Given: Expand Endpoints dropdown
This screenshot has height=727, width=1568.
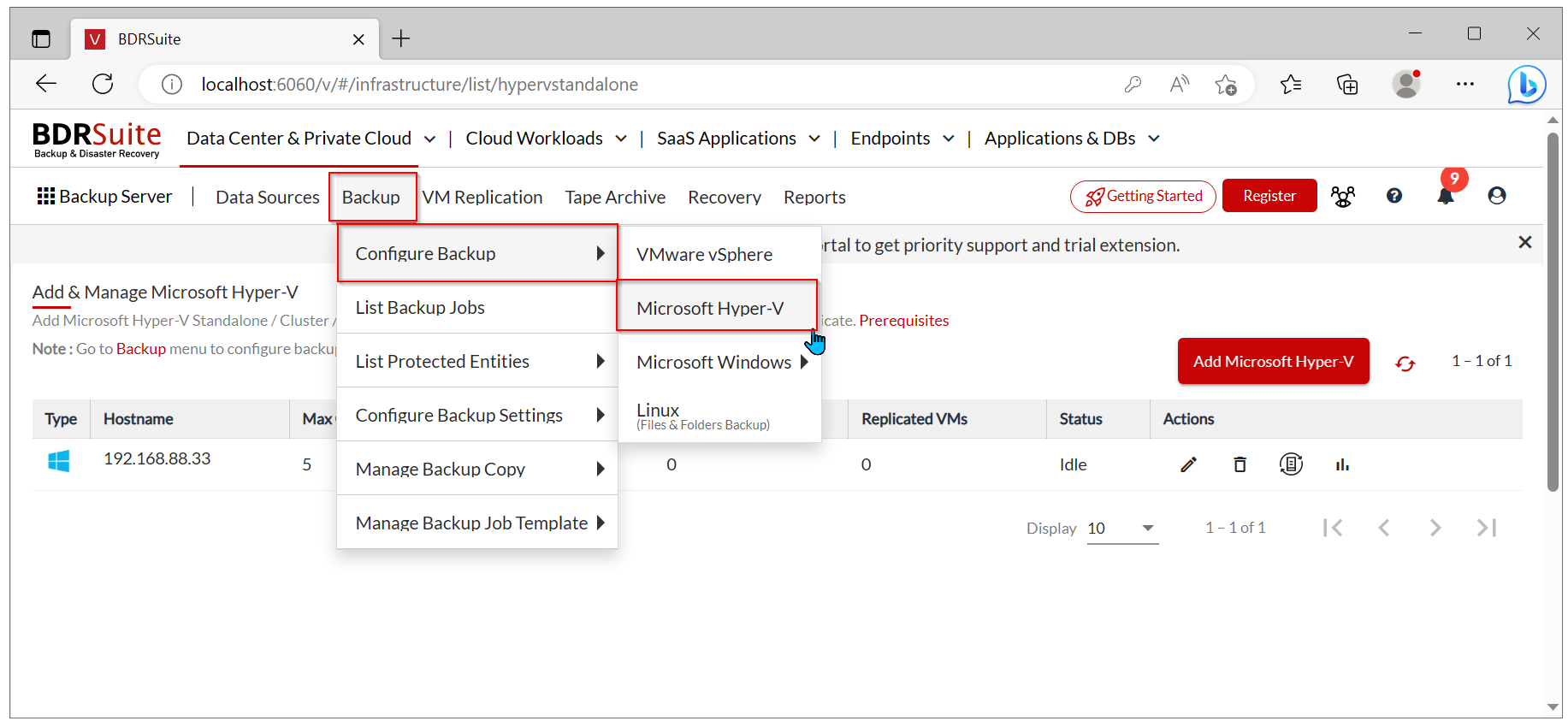Looking at the screenshot, I should (949, 139).
